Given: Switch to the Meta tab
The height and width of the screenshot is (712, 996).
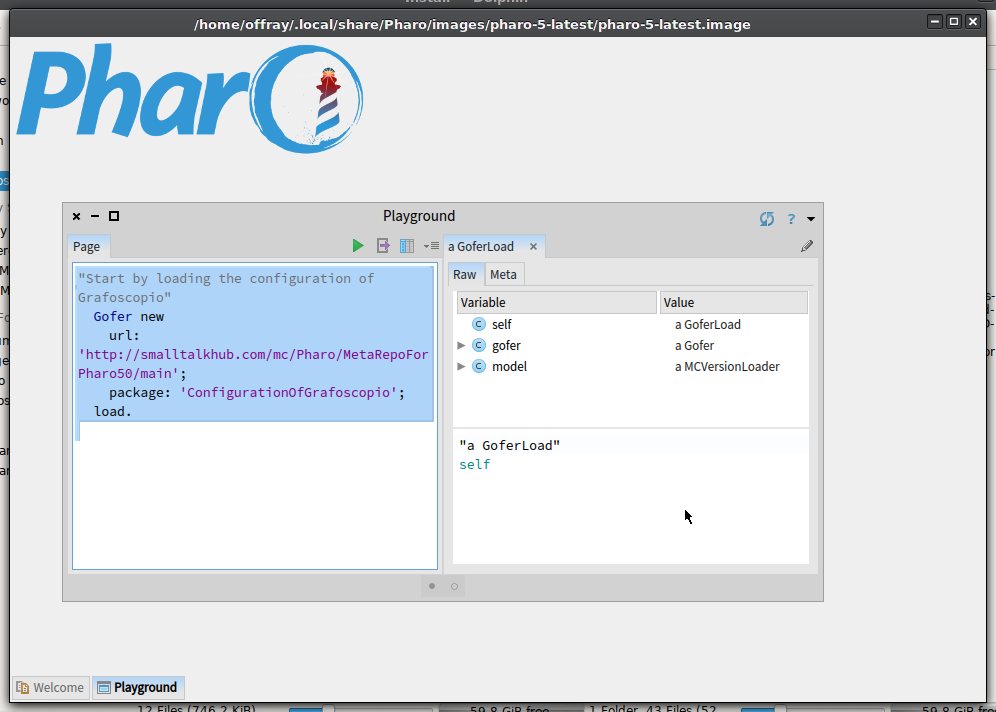Looking at the screenshot, I should click(503, 274).
